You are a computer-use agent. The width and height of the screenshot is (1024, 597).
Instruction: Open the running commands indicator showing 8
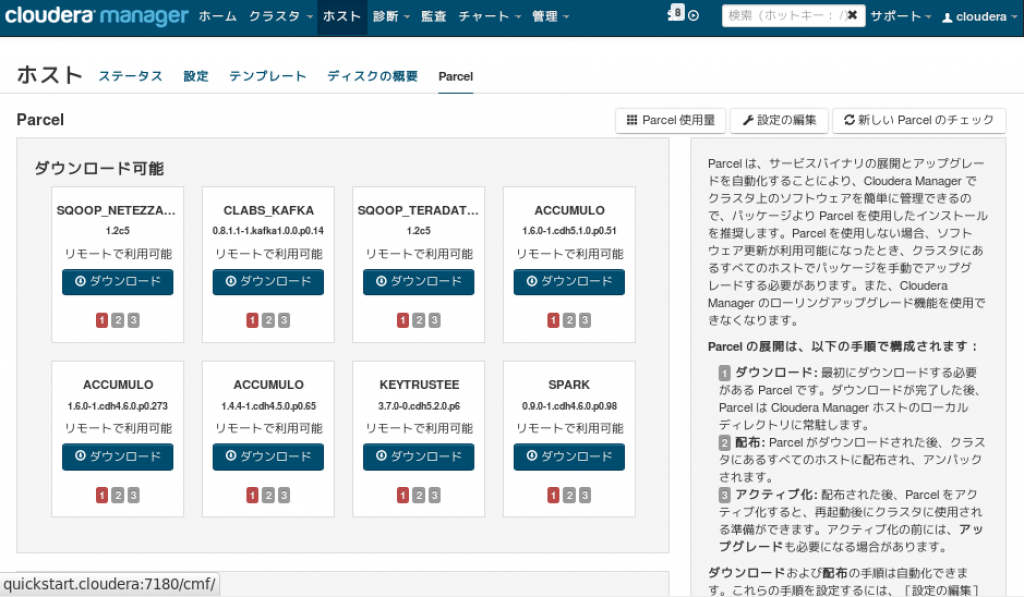click(x=675, y=13)
